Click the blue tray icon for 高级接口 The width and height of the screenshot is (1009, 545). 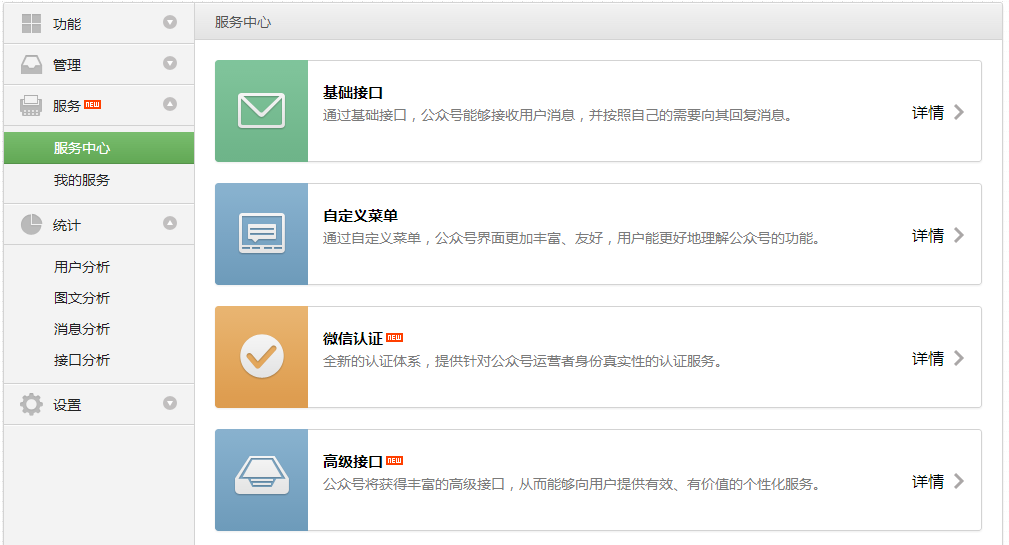point(261,479)
